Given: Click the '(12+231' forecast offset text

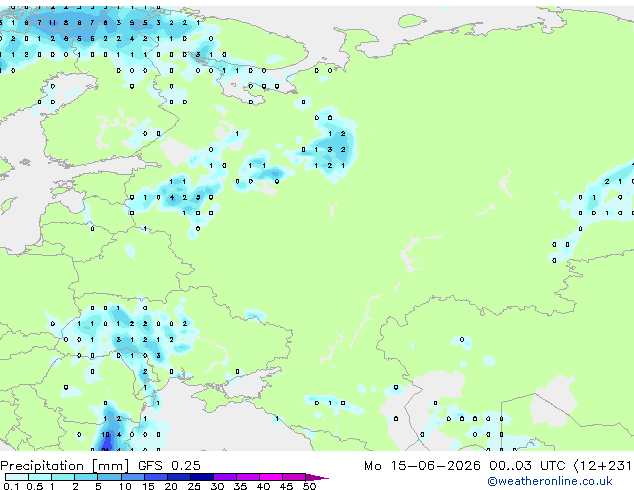Looking at the screenshot, I should [602, 466].
